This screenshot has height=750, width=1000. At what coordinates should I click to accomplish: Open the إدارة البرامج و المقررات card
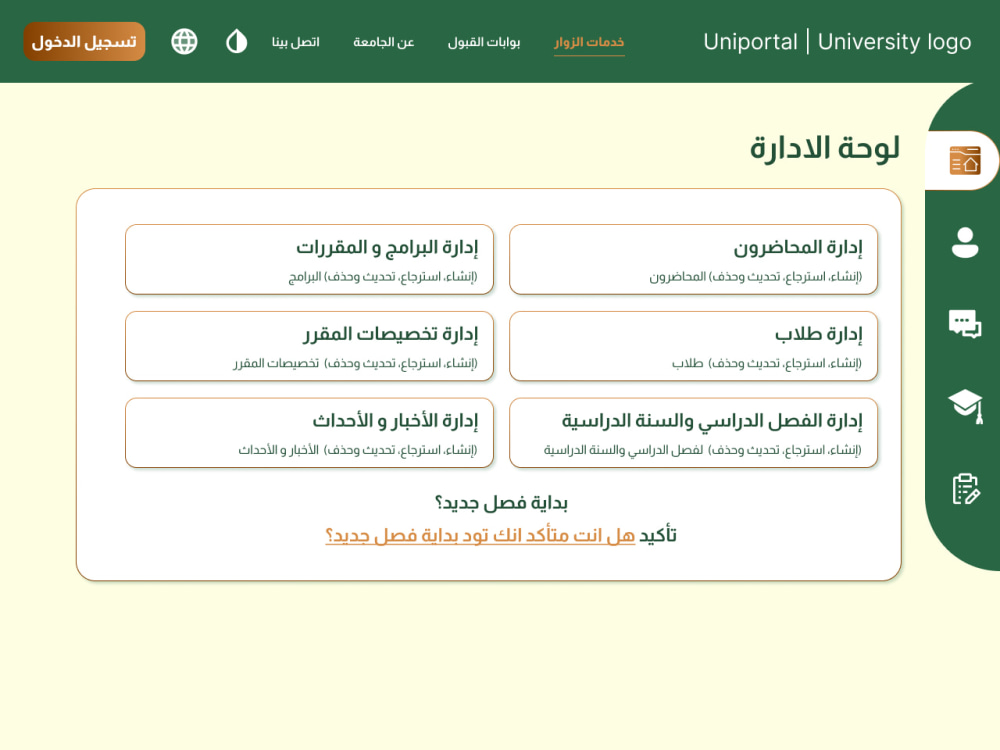click(x=309, y=260)
